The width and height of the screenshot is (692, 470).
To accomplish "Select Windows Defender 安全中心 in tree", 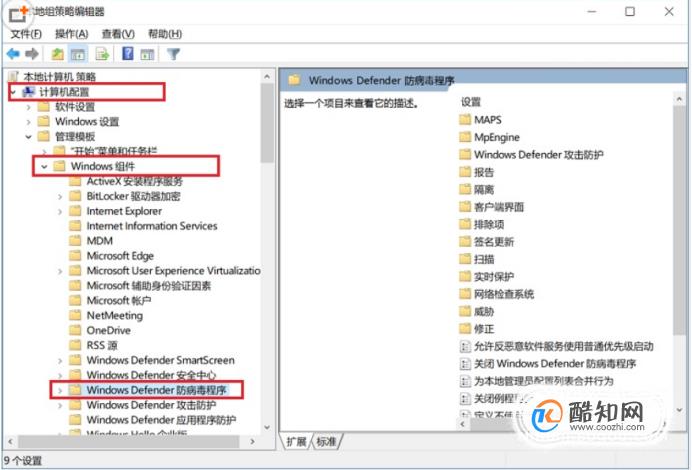I will coord(151,375).
